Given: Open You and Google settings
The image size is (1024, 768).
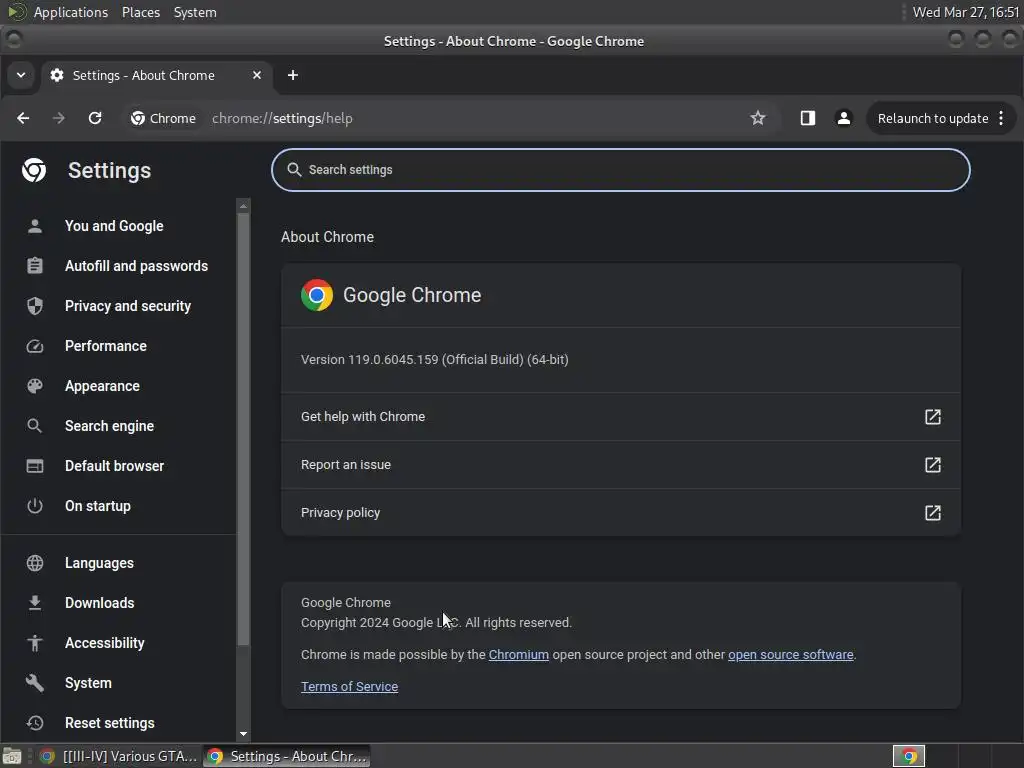Looking at the screenshot, I should [x=114, y=226].
